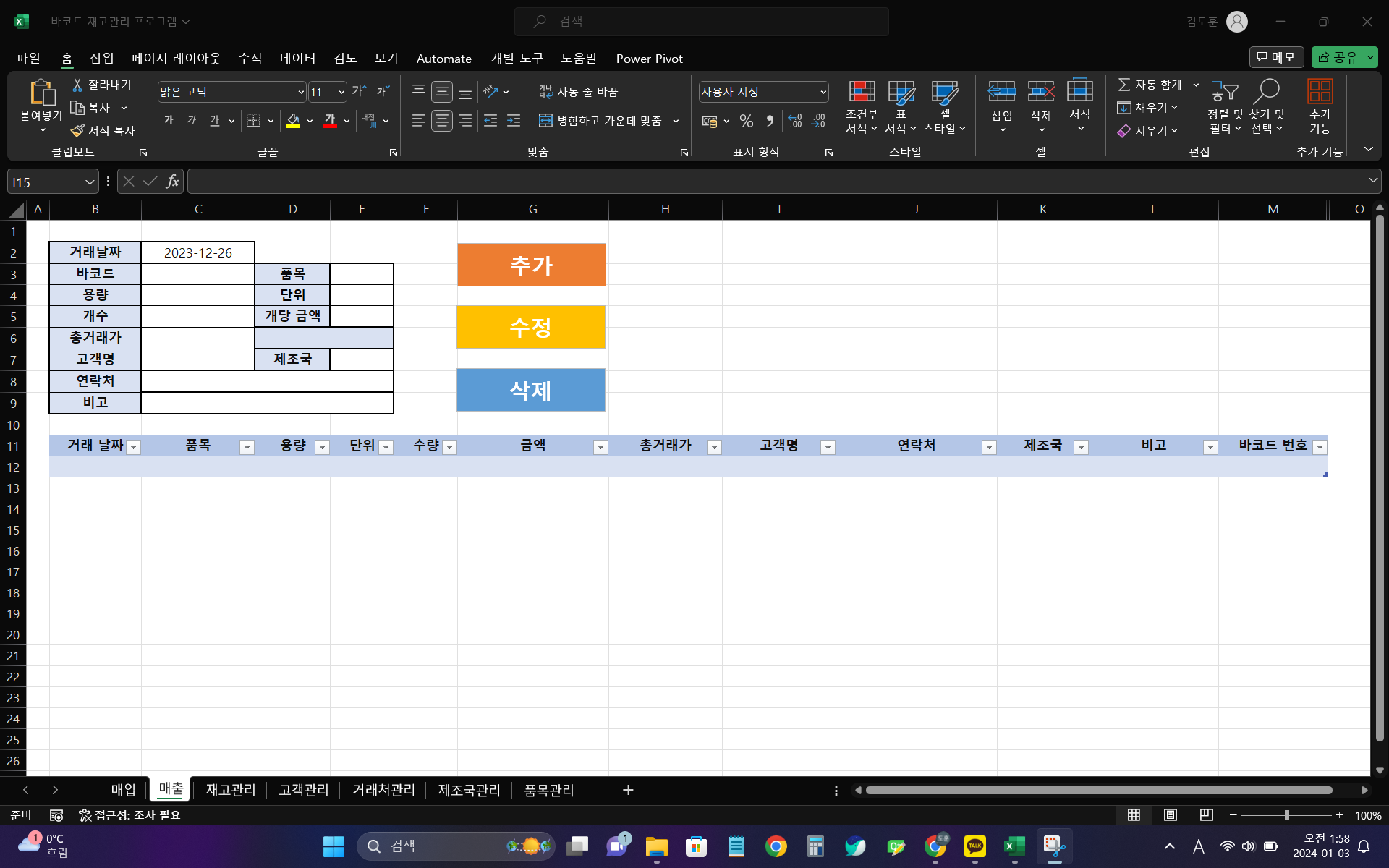Click the percent style icon
This screenshot has height=868, width=1389.
click(x=747, y=121)
